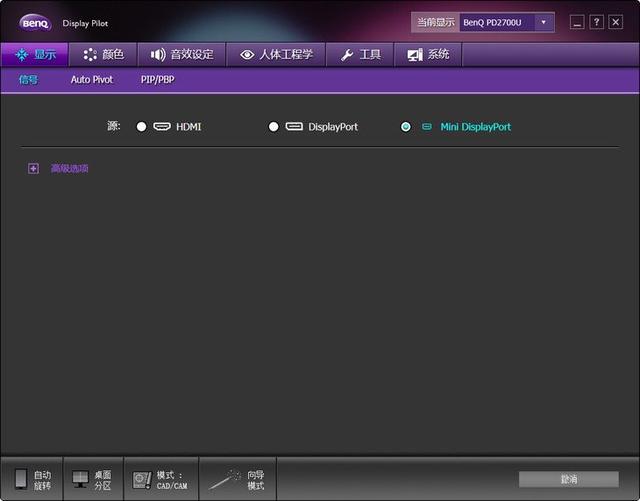Click the 模式: CAD/CAM mode button
Viewport: 640px width, 501px height.
pyautogui.click(x=161, y=479)
